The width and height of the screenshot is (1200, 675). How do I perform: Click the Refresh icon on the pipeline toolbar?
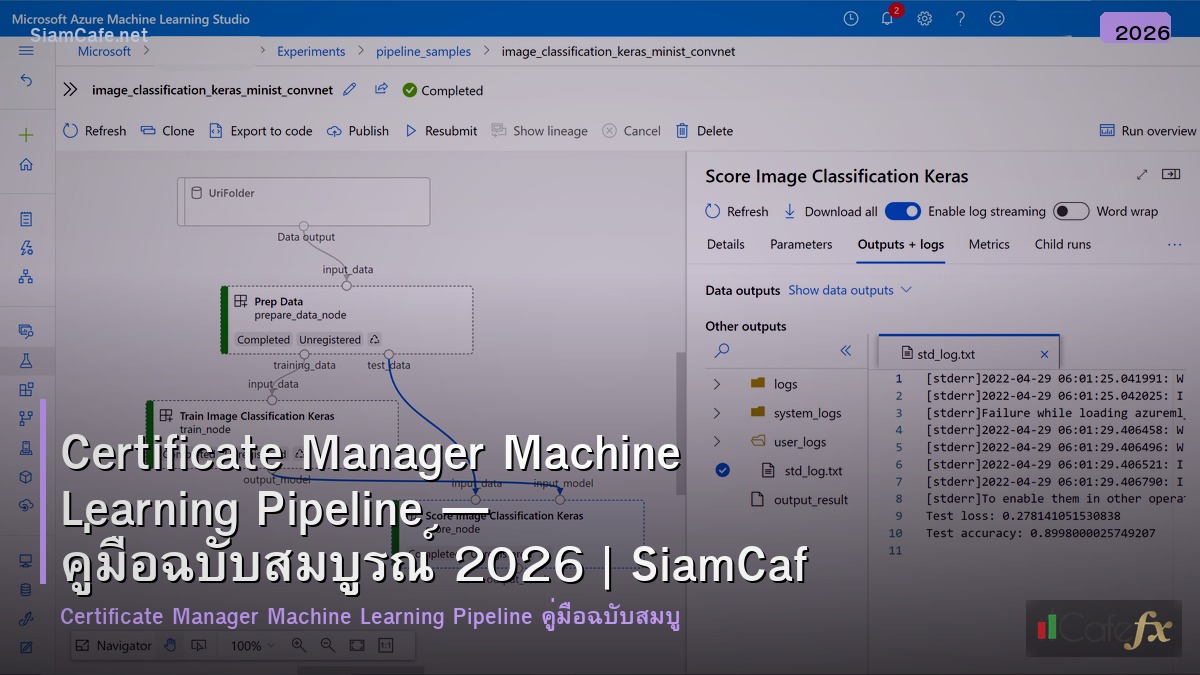[70, 130]
